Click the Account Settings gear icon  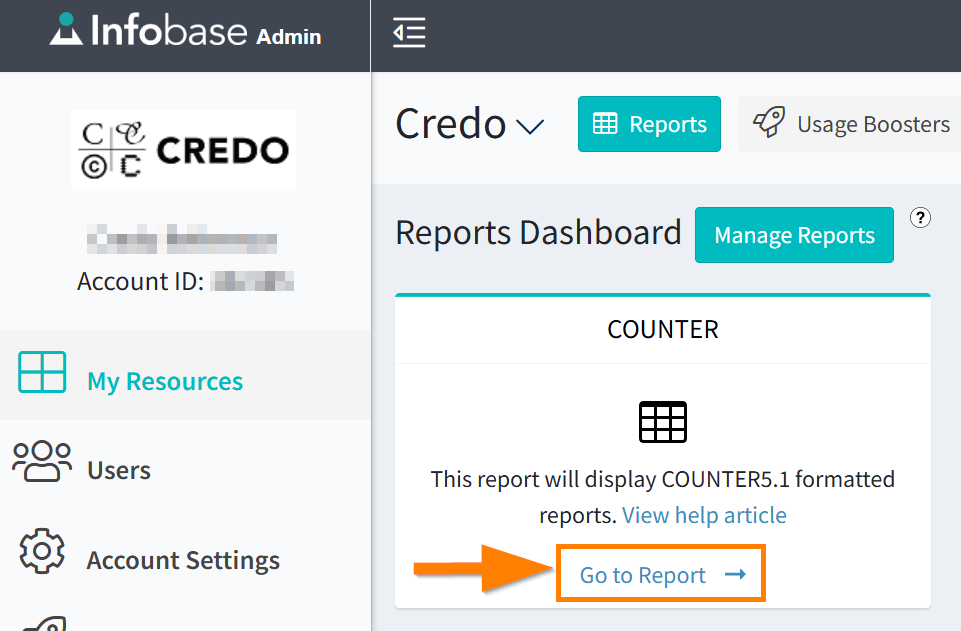[x=42, y=551]
